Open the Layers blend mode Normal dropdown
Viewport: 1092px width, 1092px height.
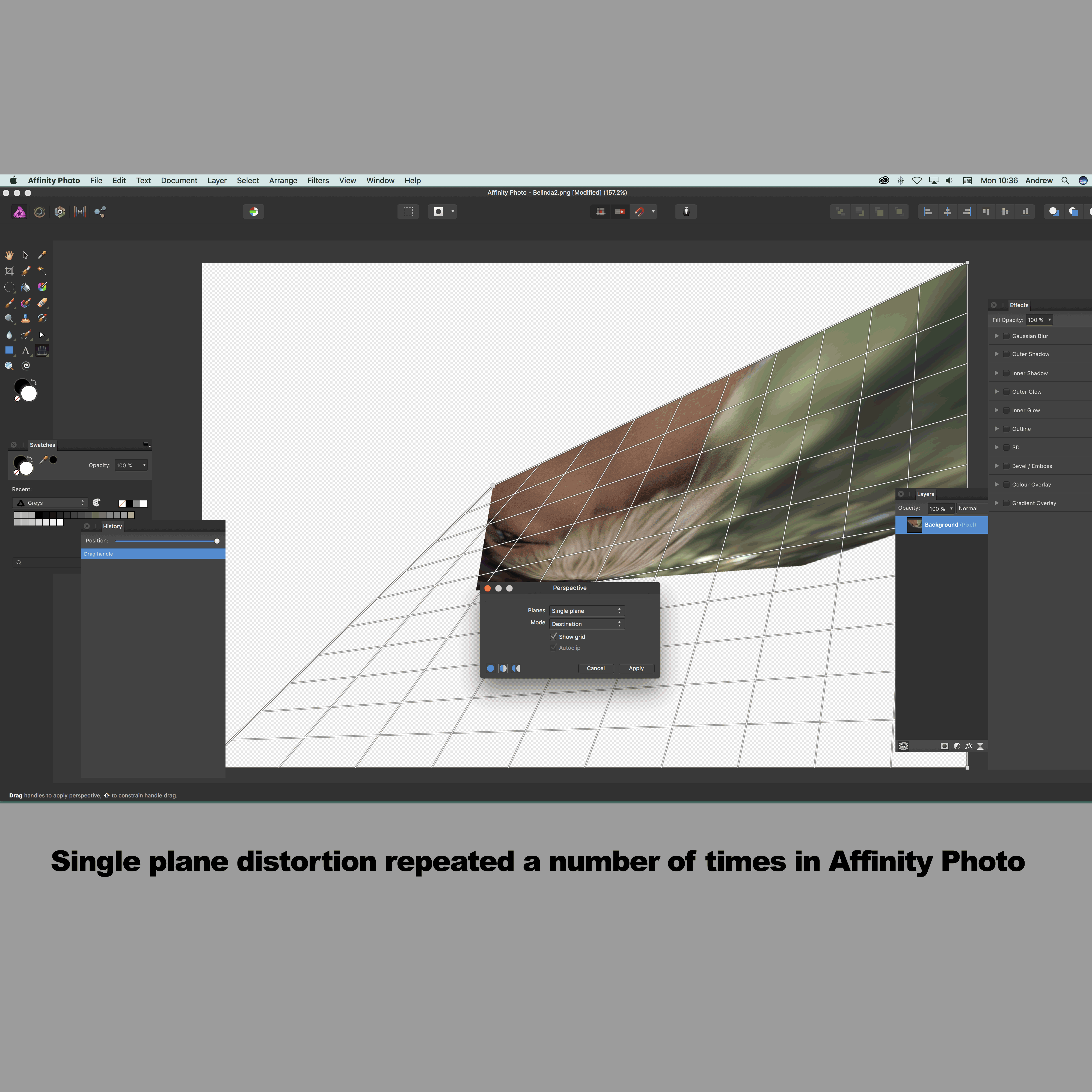coord(972,509)
